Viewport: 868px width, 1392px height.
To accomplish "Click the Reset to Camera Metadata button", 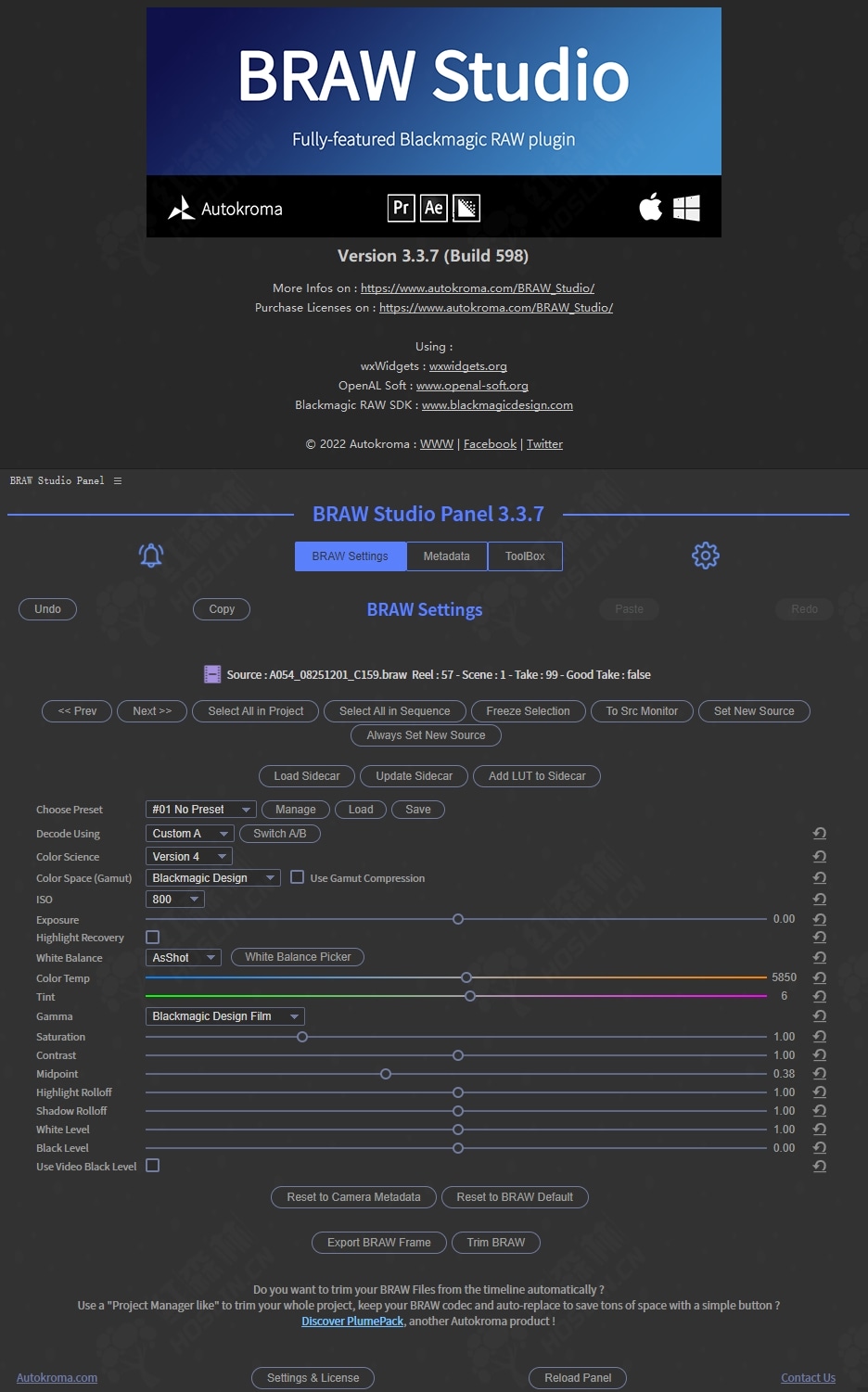I will (x=353, y=1197).
